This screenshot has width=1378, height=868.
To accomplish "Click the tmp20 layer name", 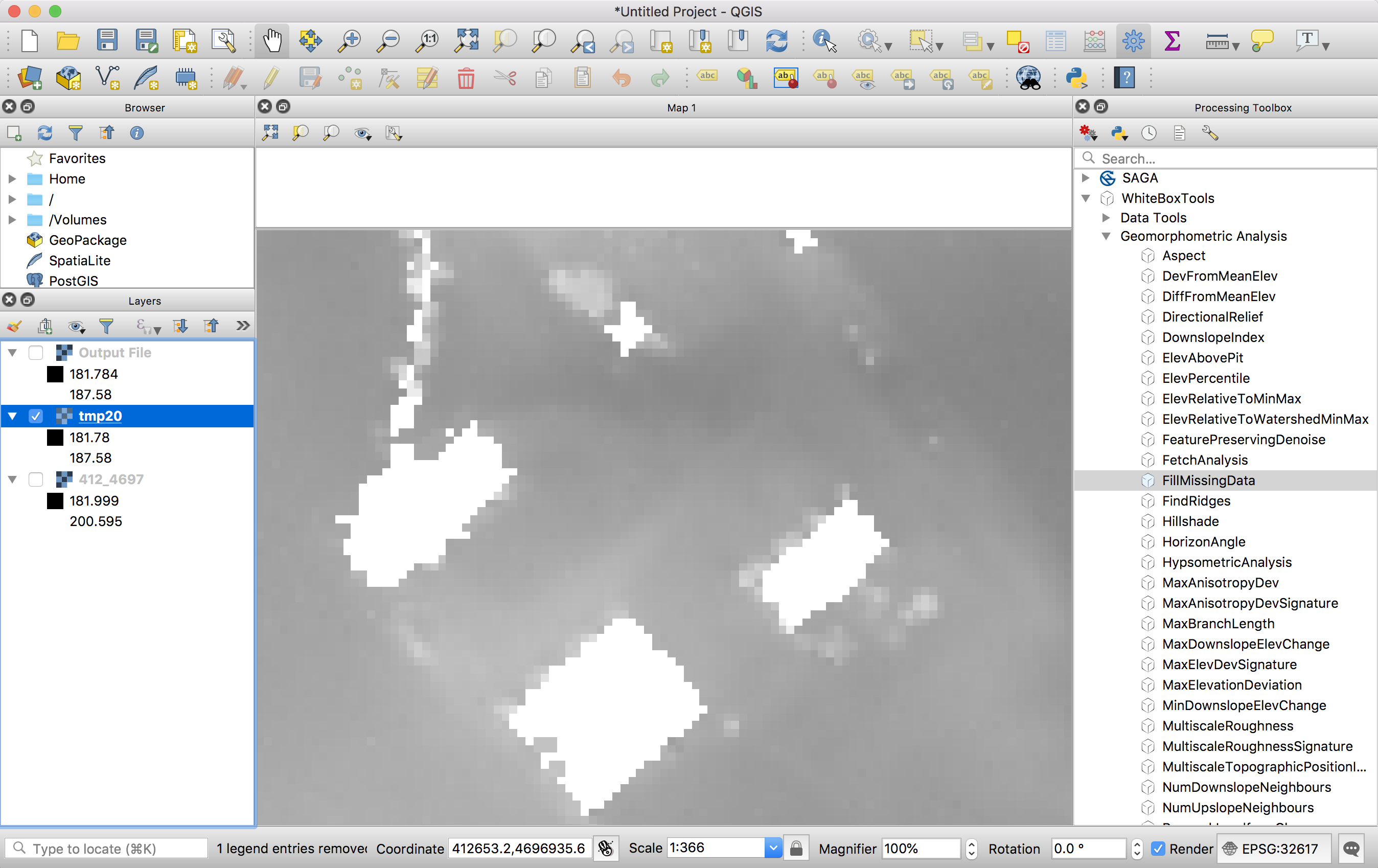I will coord(100,416).
